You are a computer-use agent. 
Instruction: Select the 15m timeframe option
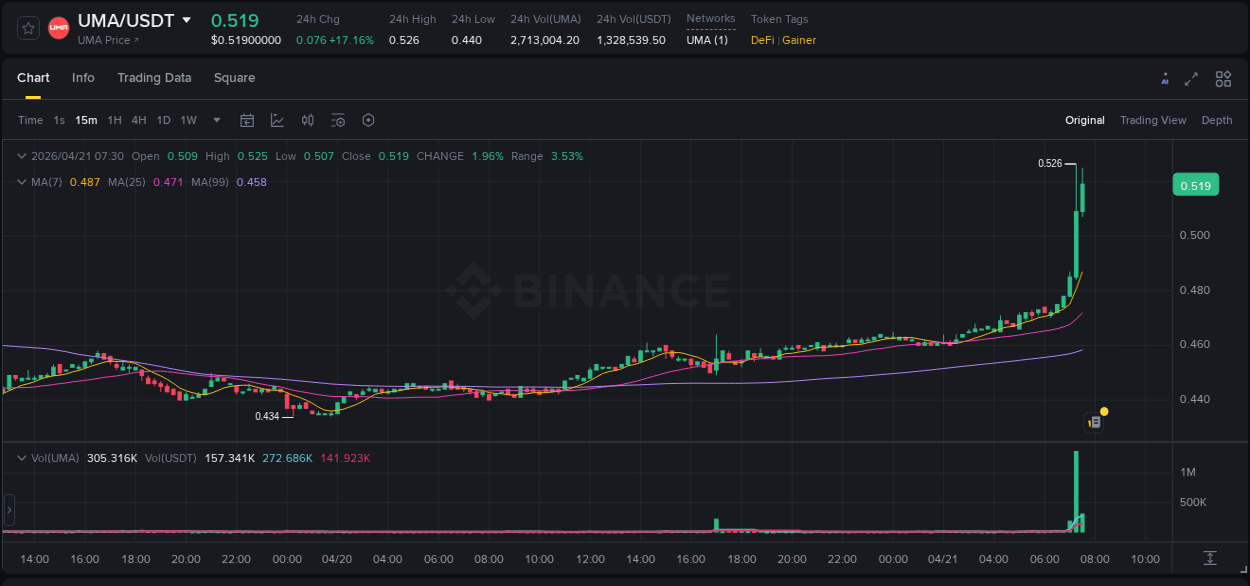pyautogui.click(x=86, y=120)
